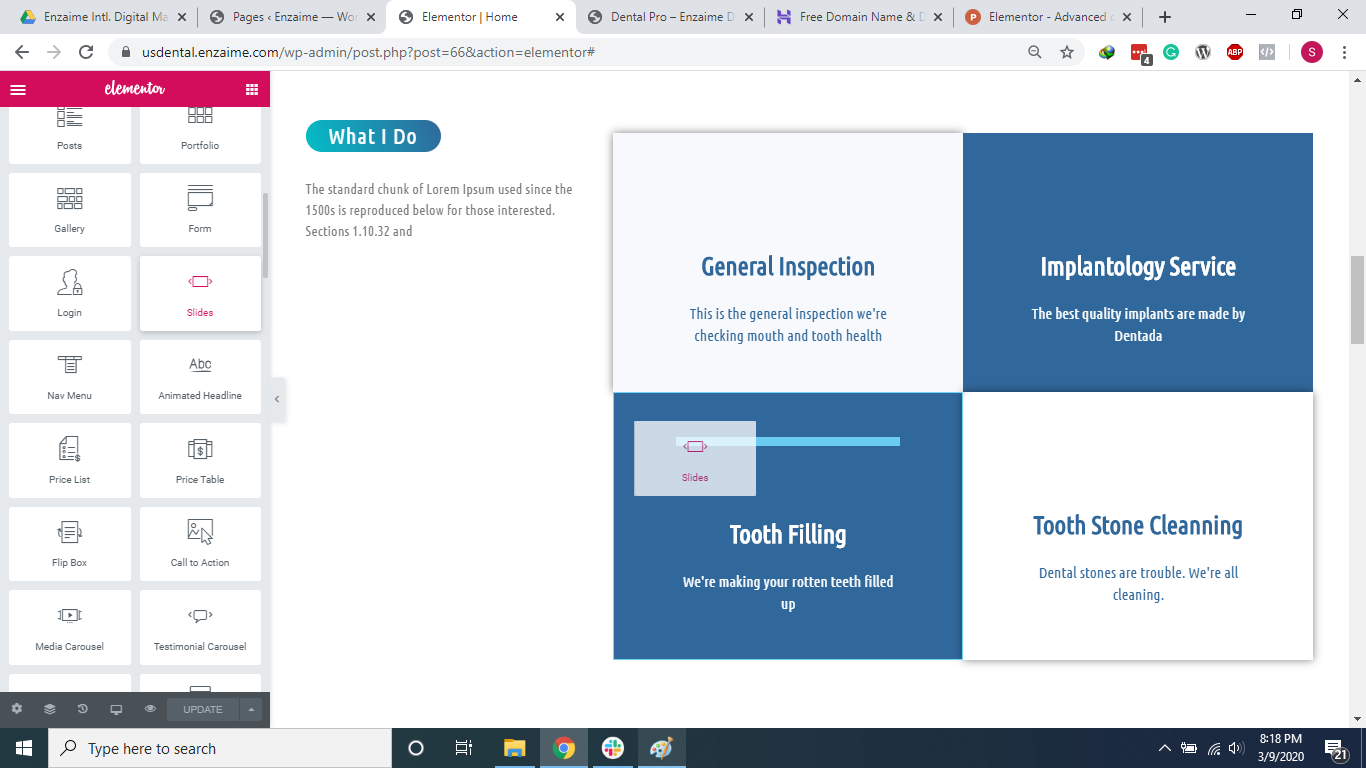Image resolution: width=1366 pixels, height=768 pixels.
Task: Open the Navigator panel
Action: click(x=49, y=708)
